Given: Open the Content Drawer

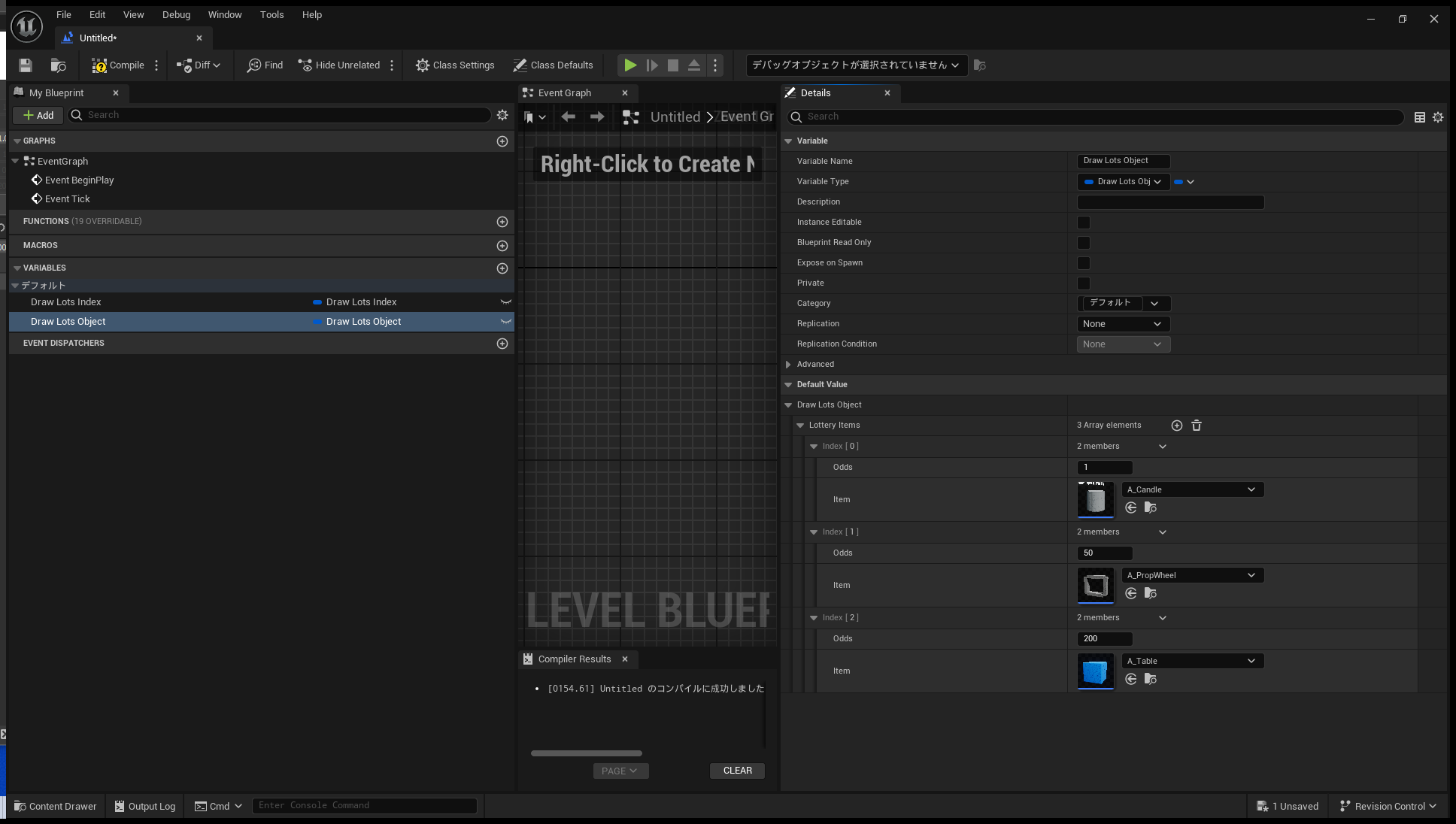Looking at the screenshot, I should [x=56, y=807].
